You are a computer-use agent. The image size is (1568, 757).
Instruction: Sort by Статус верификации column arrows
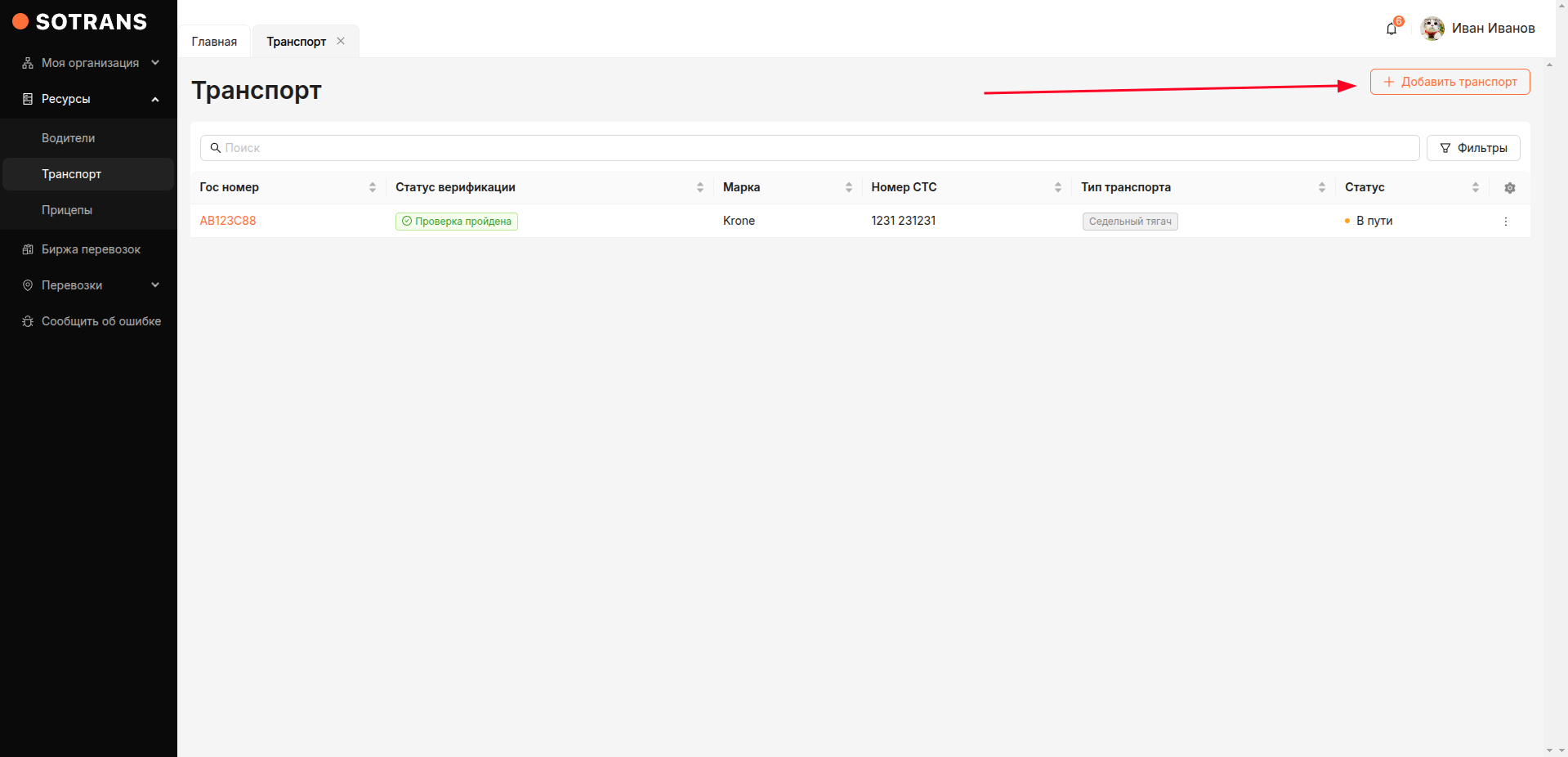coord(700,187)
